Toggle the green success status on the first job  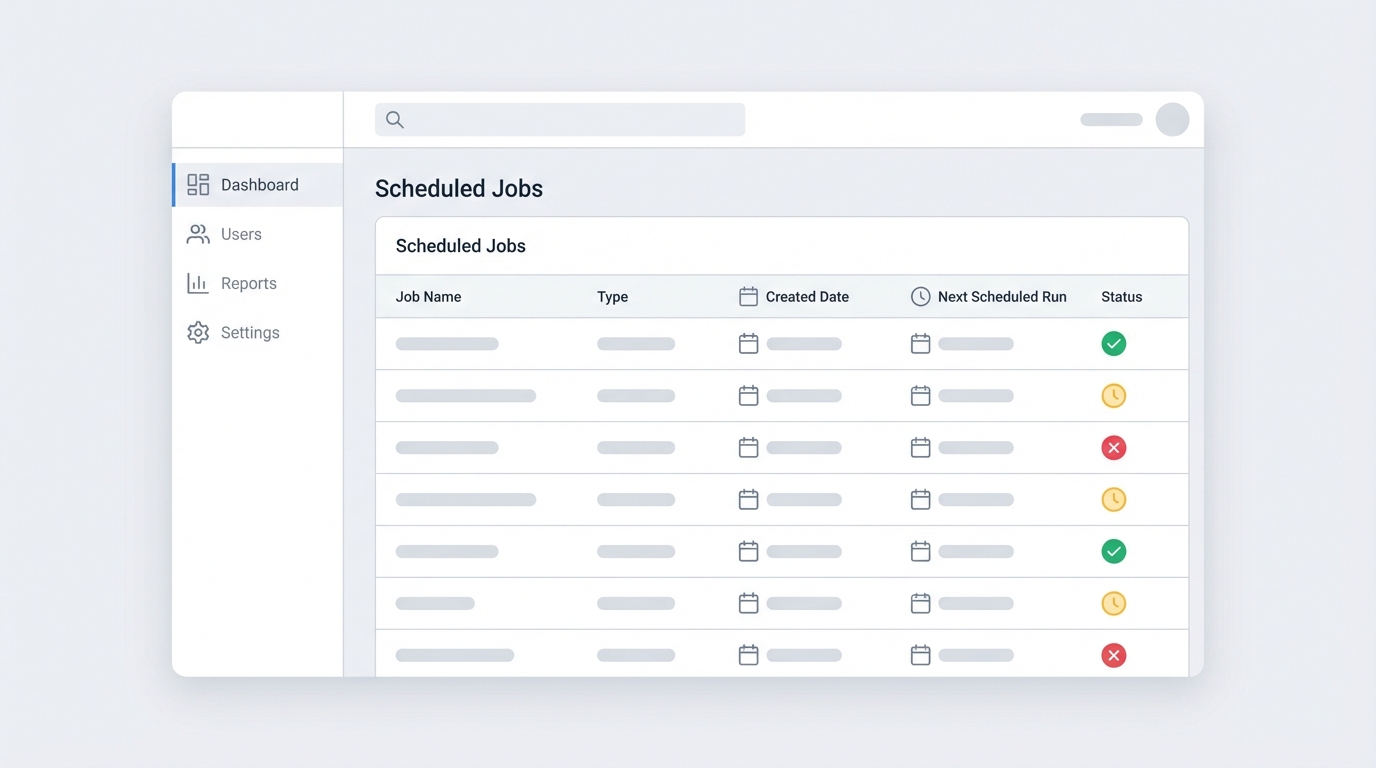click(1113, 343)
